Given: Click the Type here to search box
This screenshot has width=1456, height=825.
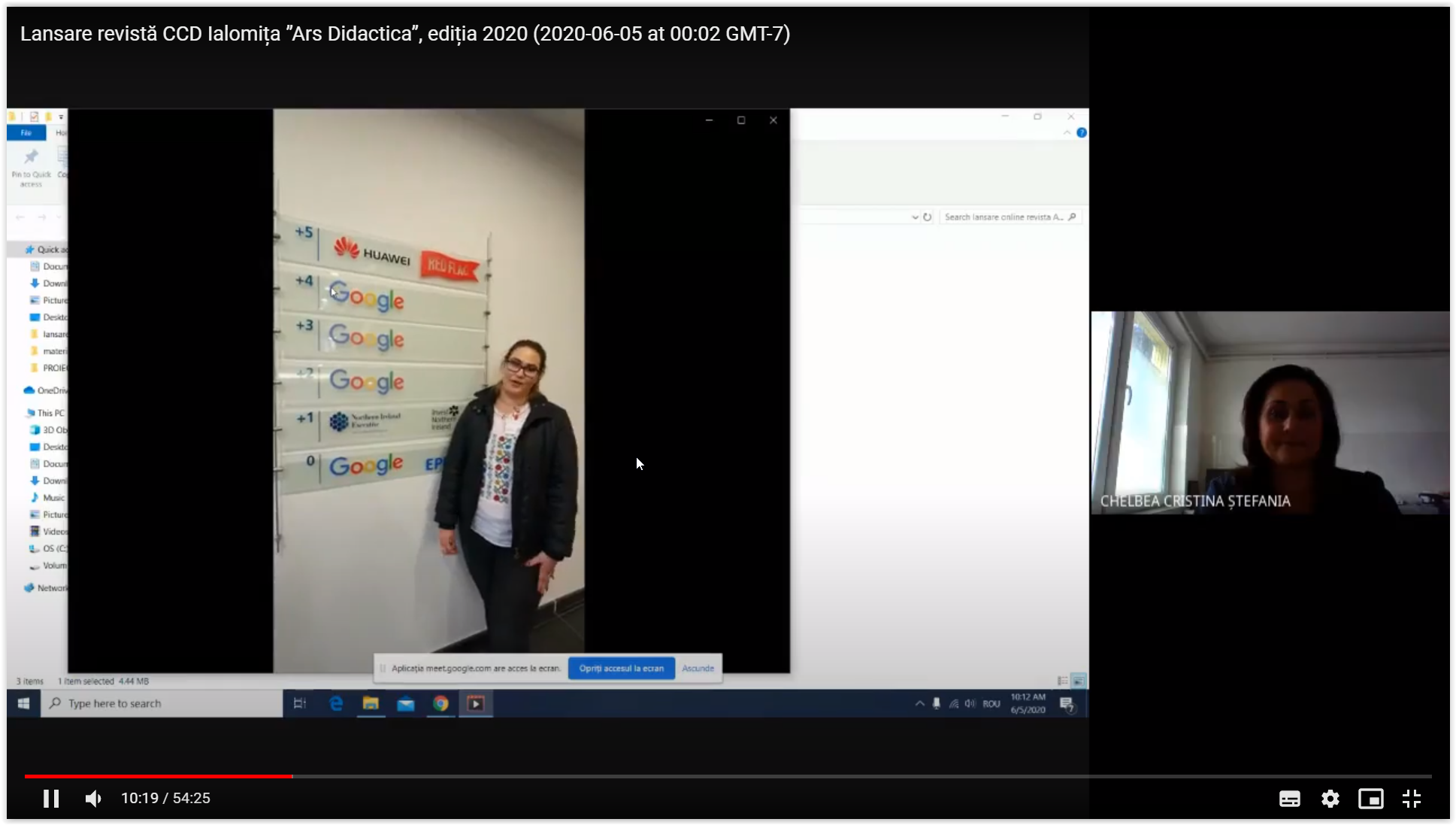Looking at the screenshot, I should (162, 703).
